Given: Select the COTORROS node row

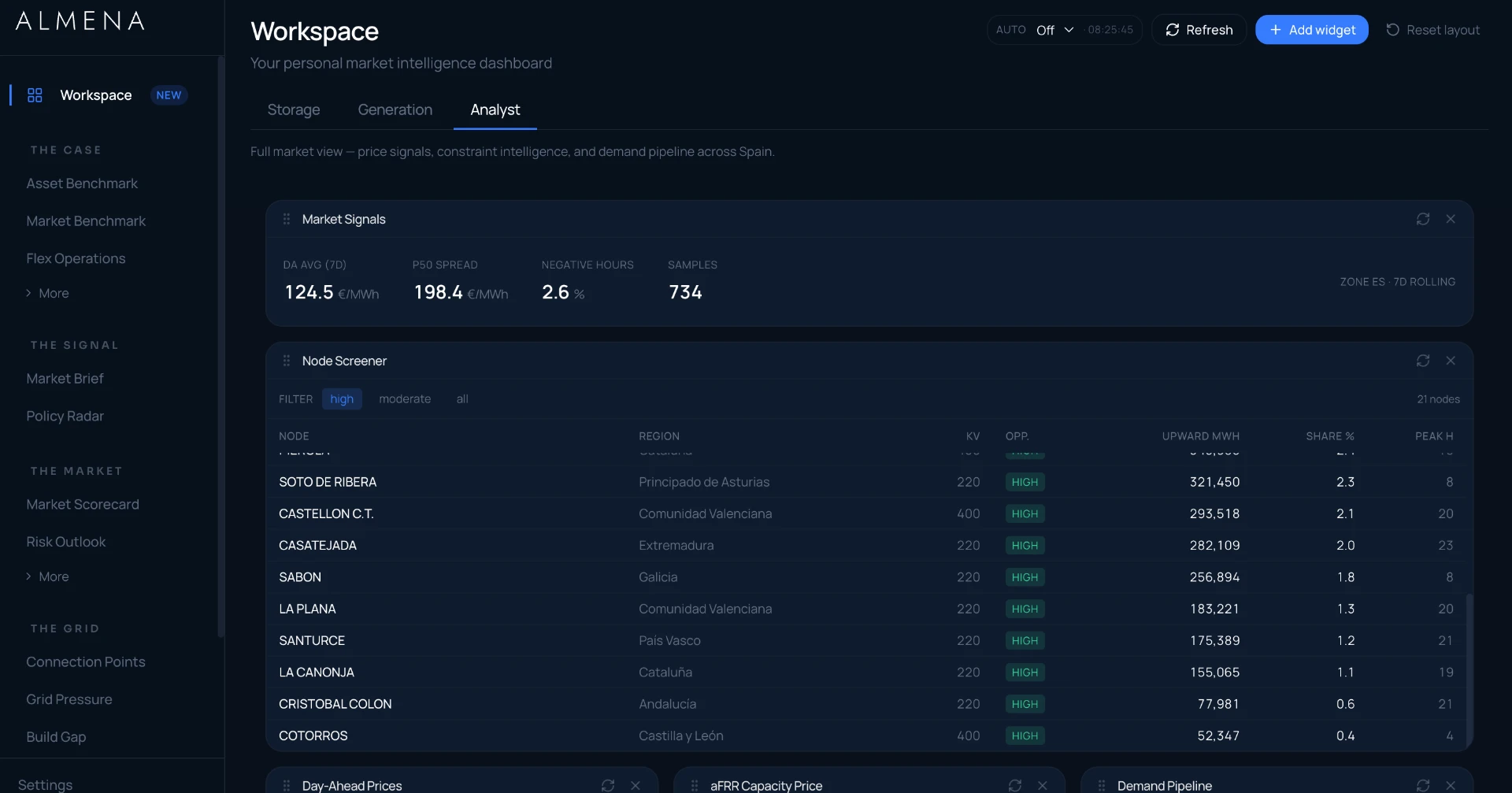Looking at the screenshot, I should pos(866,736).
